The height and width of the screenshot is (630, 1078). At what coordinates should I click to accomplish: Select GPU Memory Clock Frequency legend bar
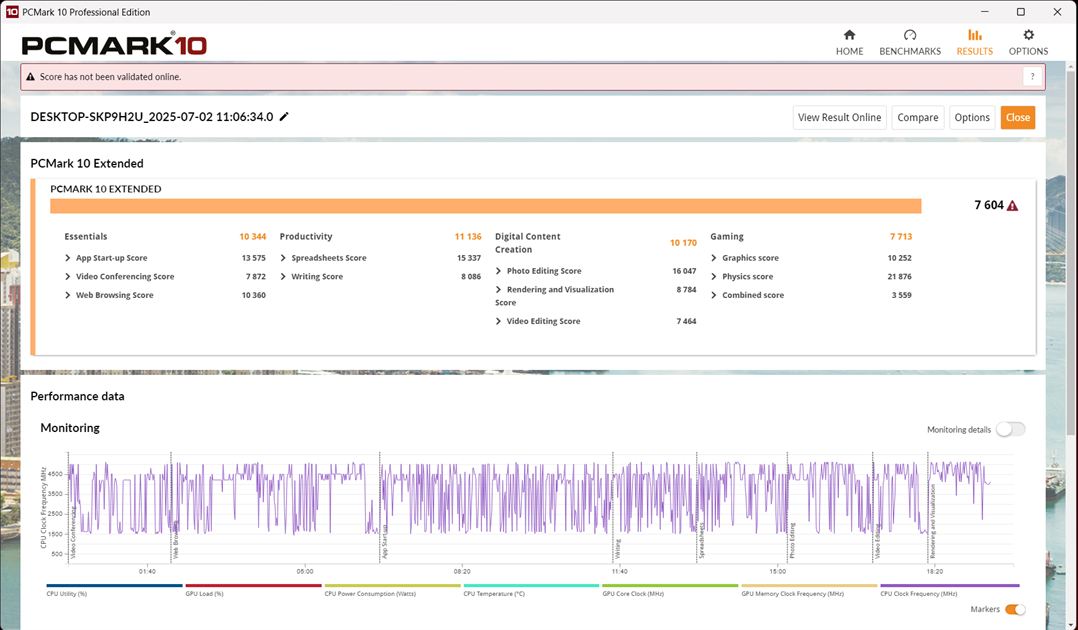pos(809,586)
